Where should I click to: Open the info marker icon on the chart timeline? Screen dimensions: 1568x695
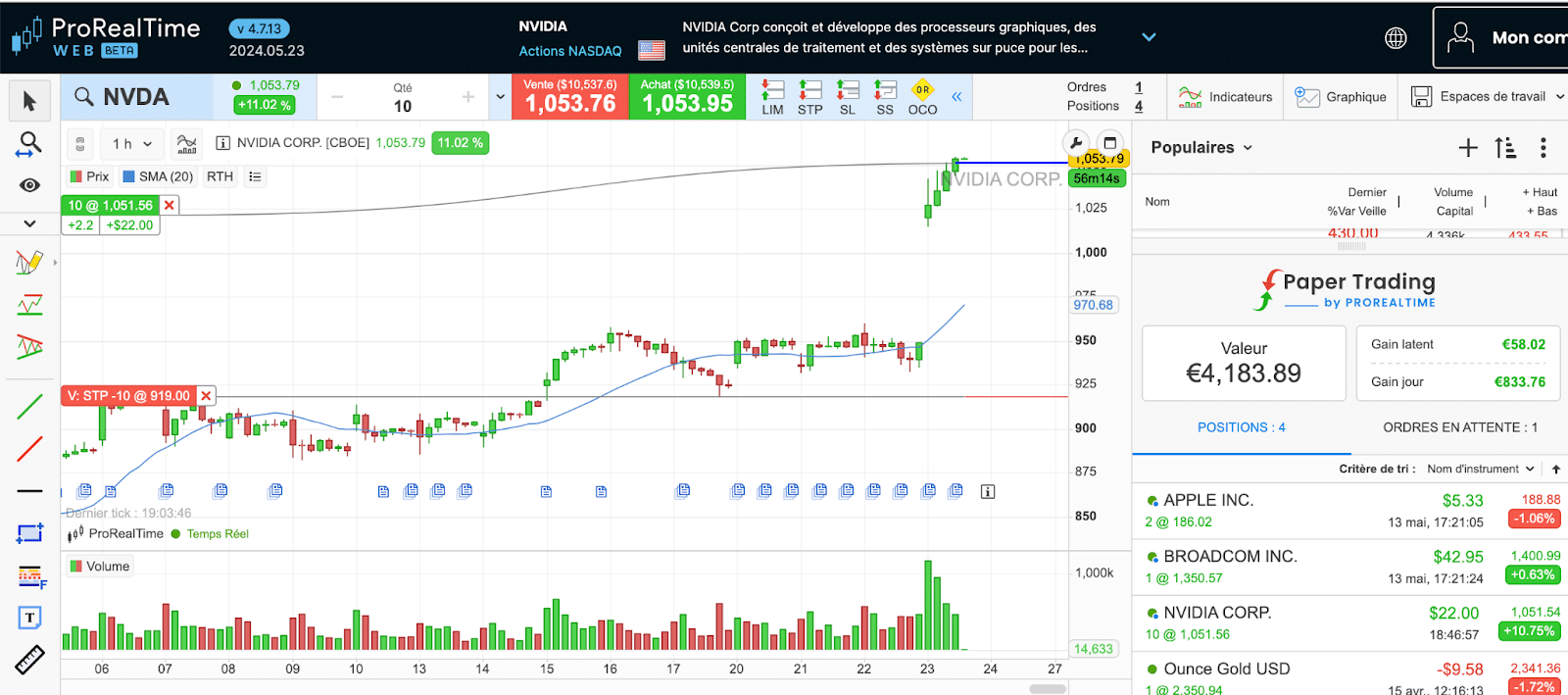coord(988,491)
